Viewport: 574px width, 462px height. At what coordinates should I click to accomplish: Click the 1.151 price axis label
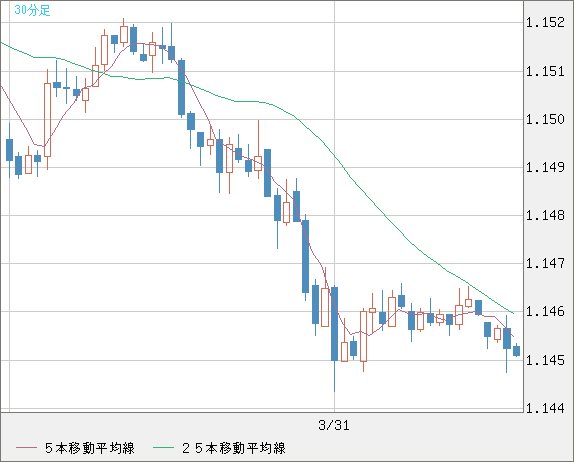coord(545,71)
